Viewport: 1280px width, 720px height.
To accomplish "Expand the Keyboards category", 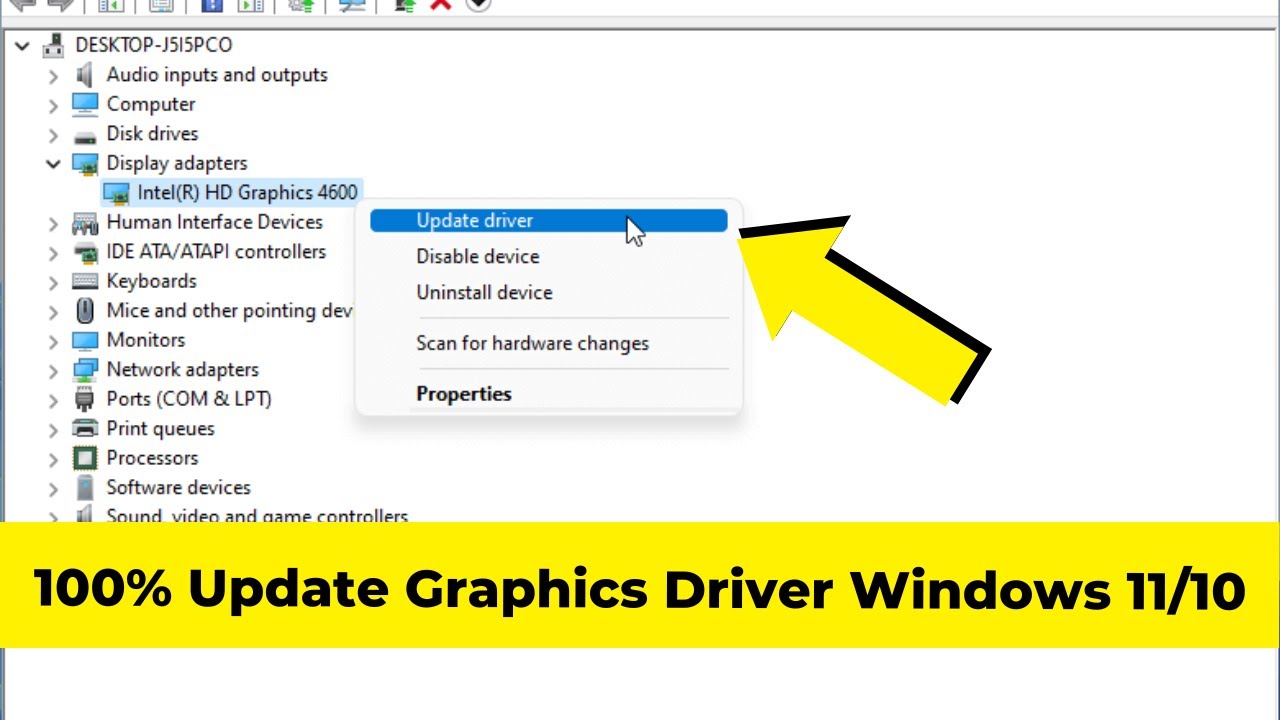I will 54,281.
